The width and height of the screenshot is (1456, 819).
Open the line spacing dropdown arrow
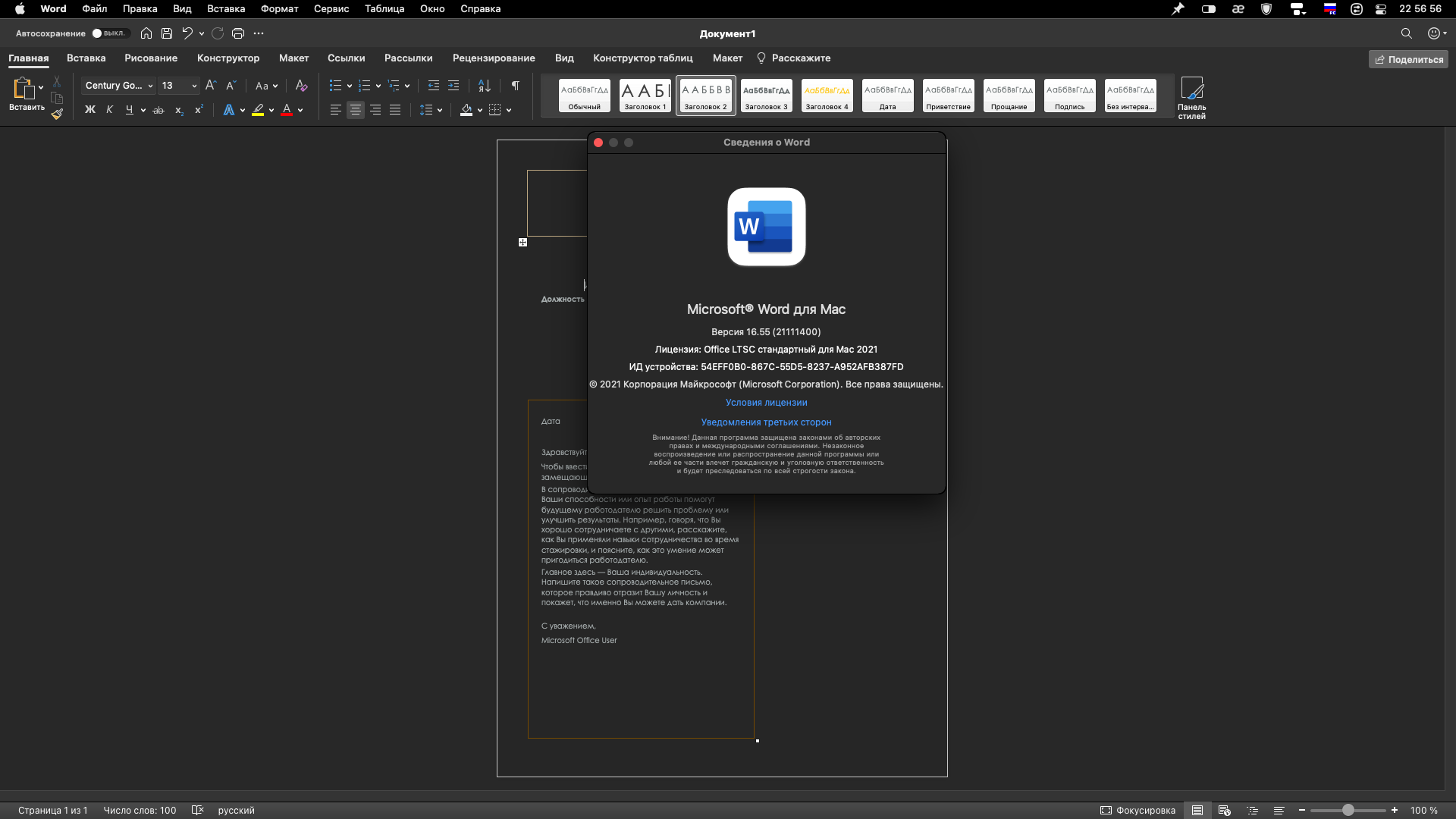click(x=440, y=110)
